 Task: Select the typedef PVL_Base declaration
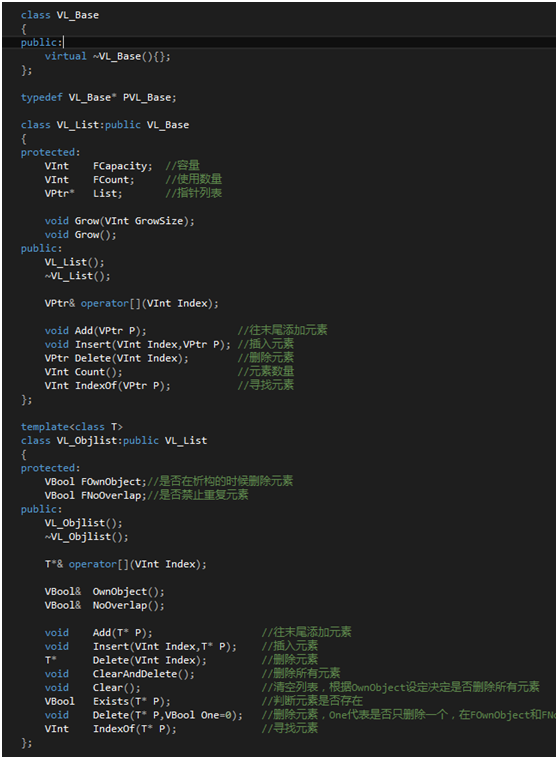pyautogui.click(x=98, y=97)
